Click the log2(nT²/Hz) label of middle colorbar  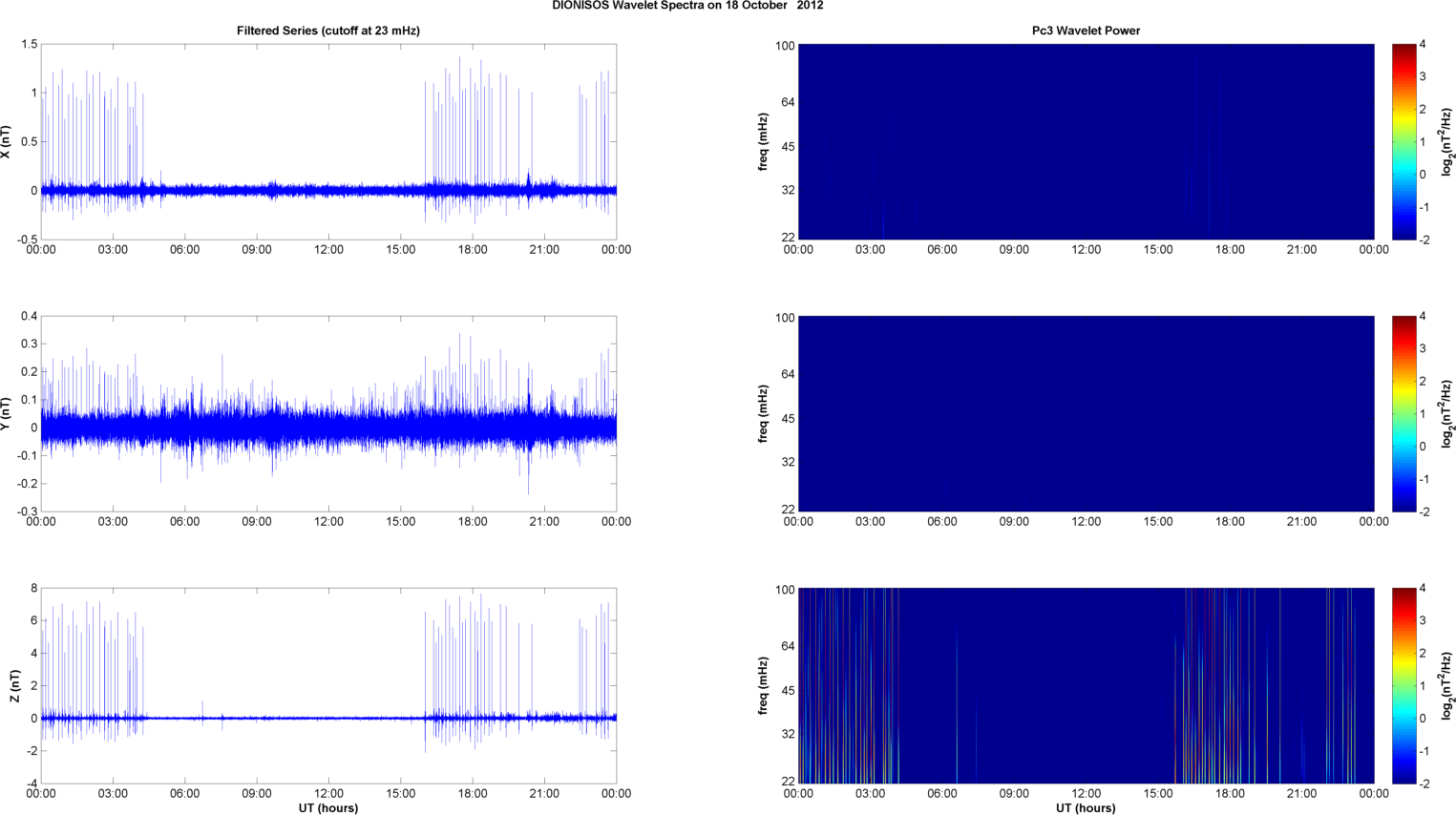click(x=1447, y=414)
